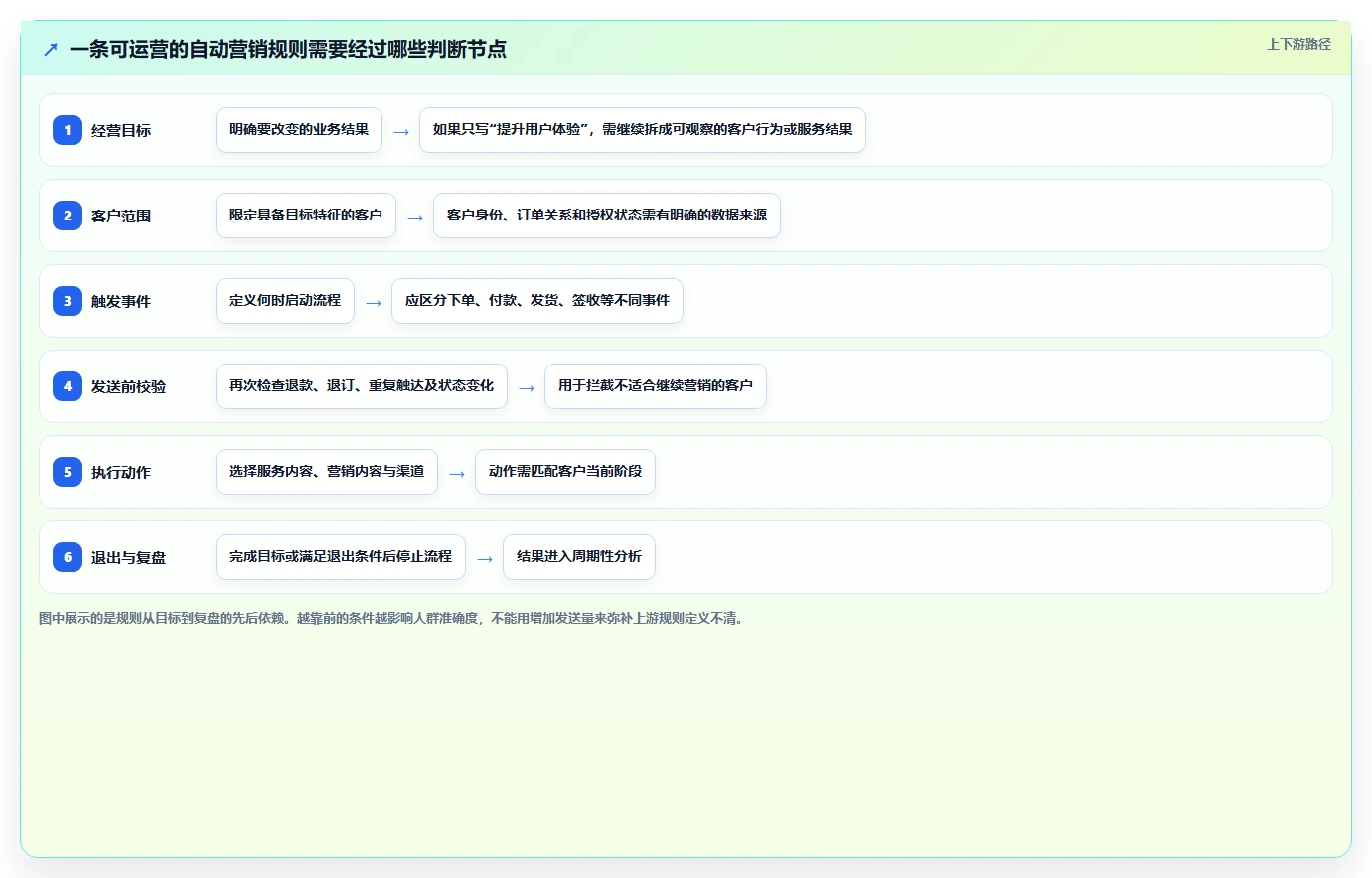Click the 限定具备目标特征的客户 box
The width and height of the screenshot is (1372, 878).
click(x=306, y=216)
